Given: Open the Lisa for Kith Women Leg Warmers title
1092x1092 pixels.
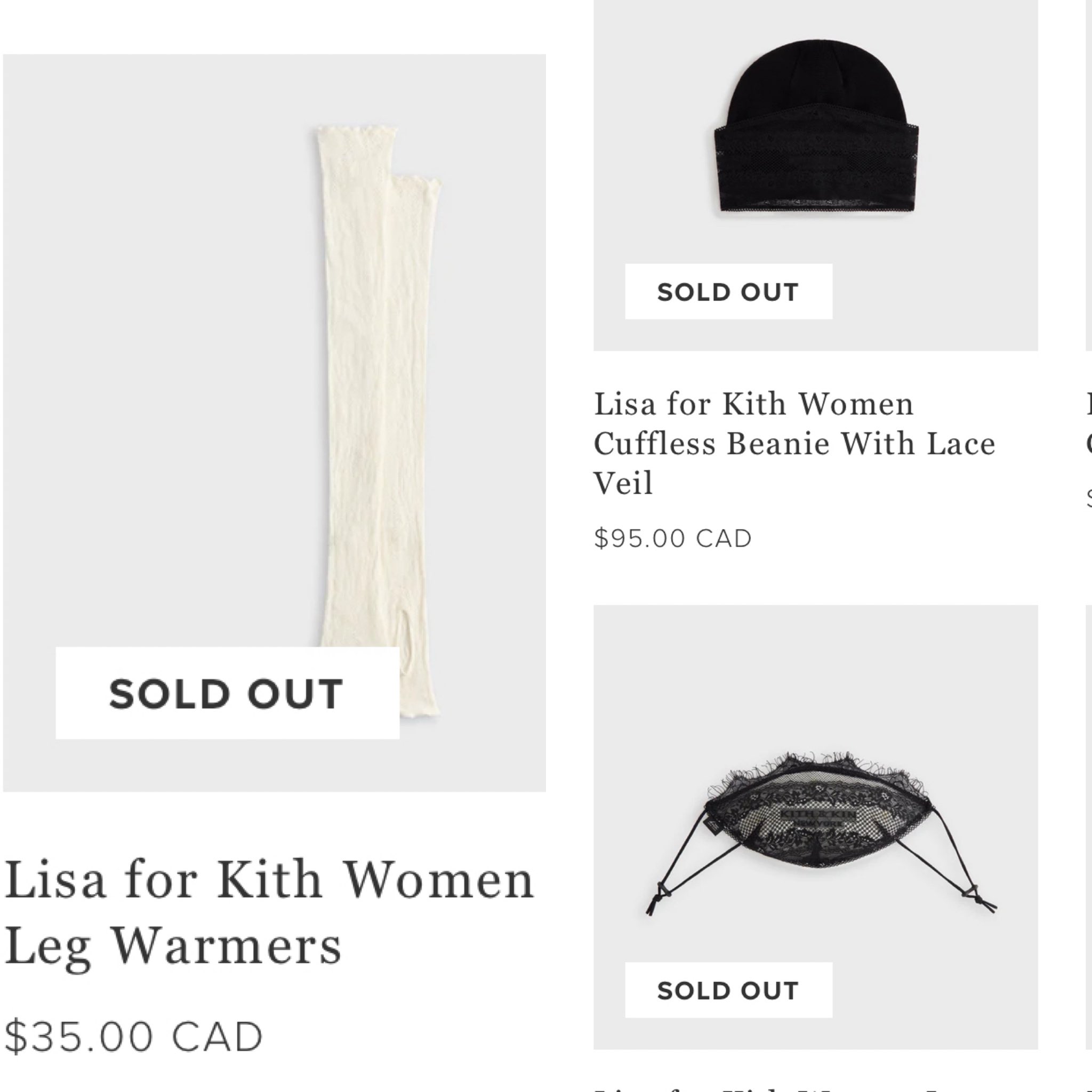Looking at the screenshot, I should (x=269, y=912).
